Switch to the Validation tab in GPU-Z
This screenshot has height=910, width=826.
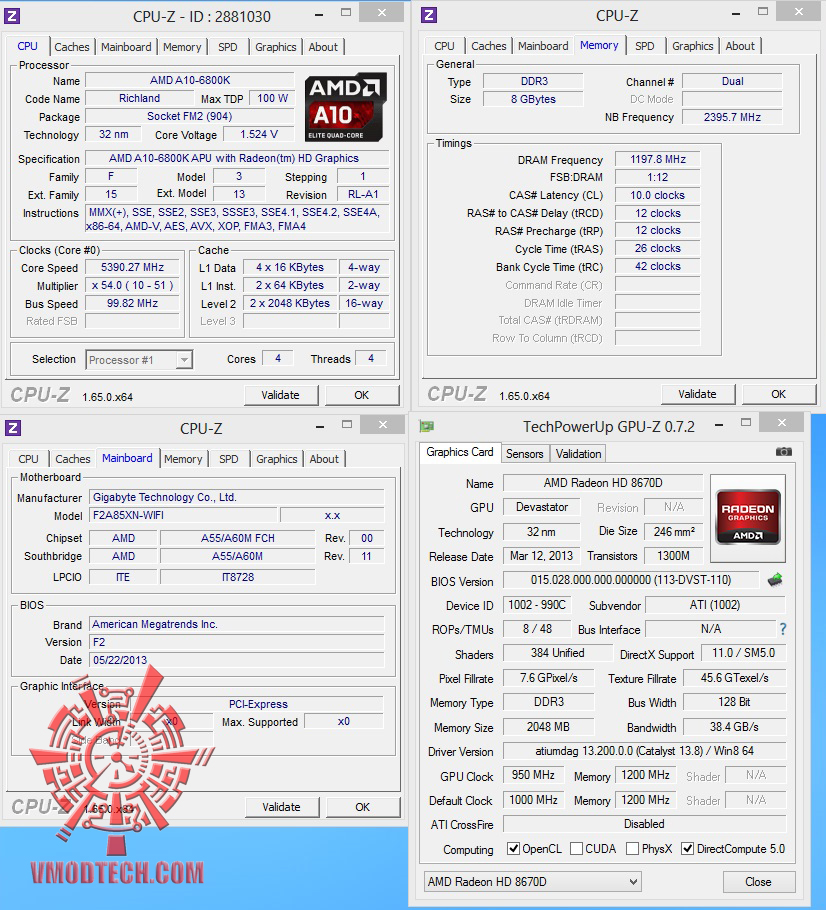point(578,454)
